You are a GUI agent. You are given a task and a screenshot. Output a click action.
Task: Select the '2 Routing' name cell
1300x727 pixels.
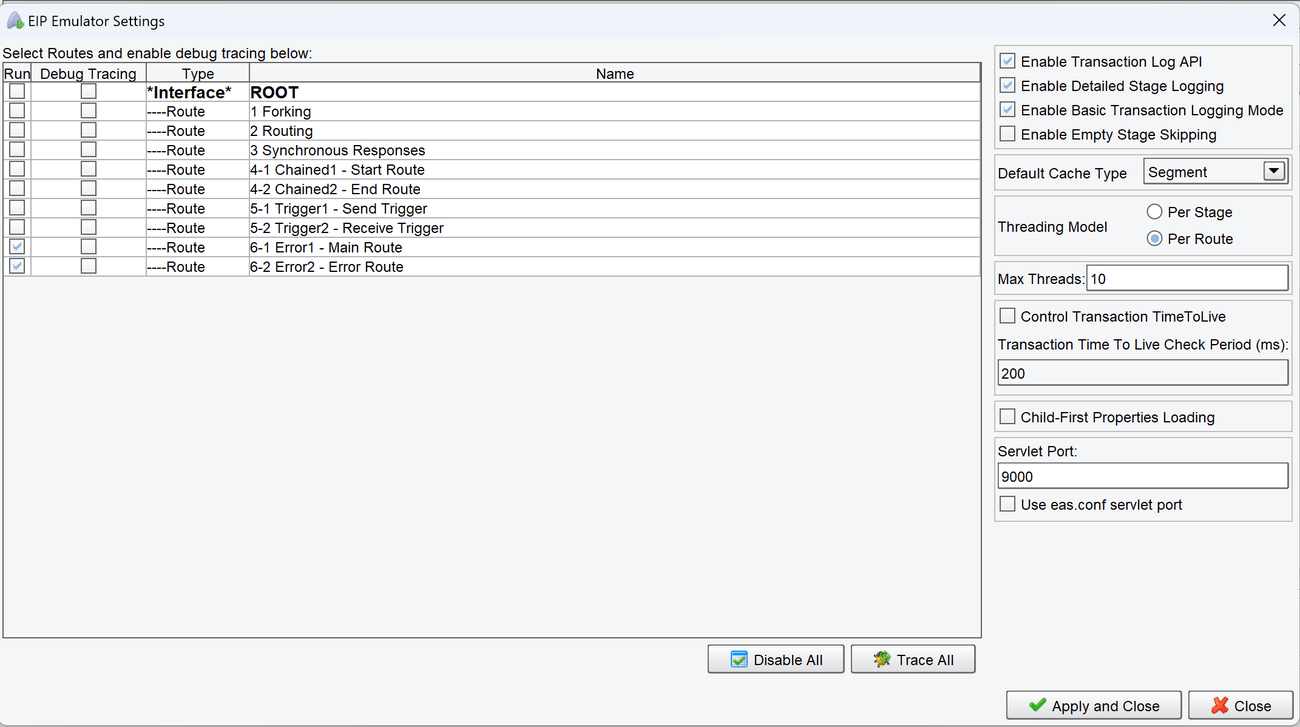pos(615,131)
